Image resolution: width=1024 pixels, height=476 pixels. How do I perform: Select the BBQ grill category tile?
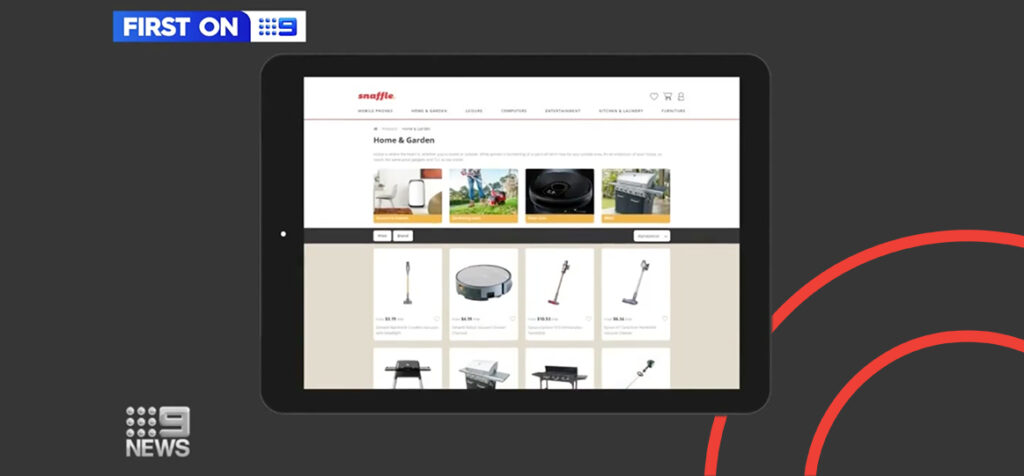click(635, 194)
